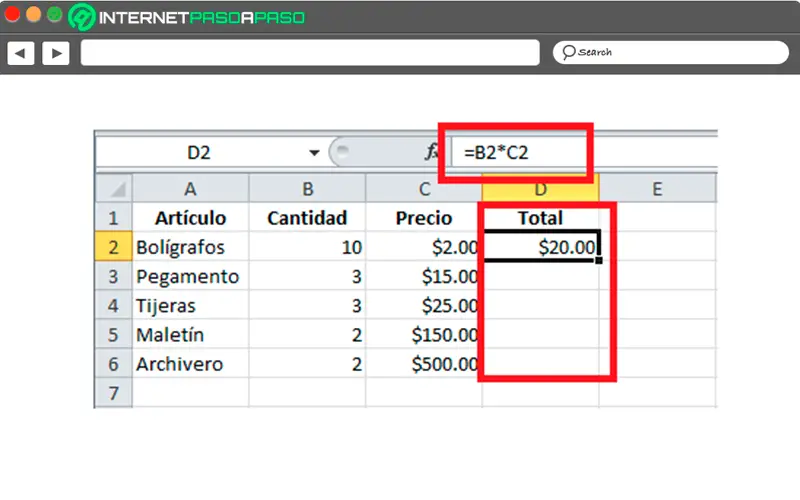The height and width of the screenshot is (500, 800).
Task: Click the Total header cell
Action: pyautogui.click(x=540, y=218)
